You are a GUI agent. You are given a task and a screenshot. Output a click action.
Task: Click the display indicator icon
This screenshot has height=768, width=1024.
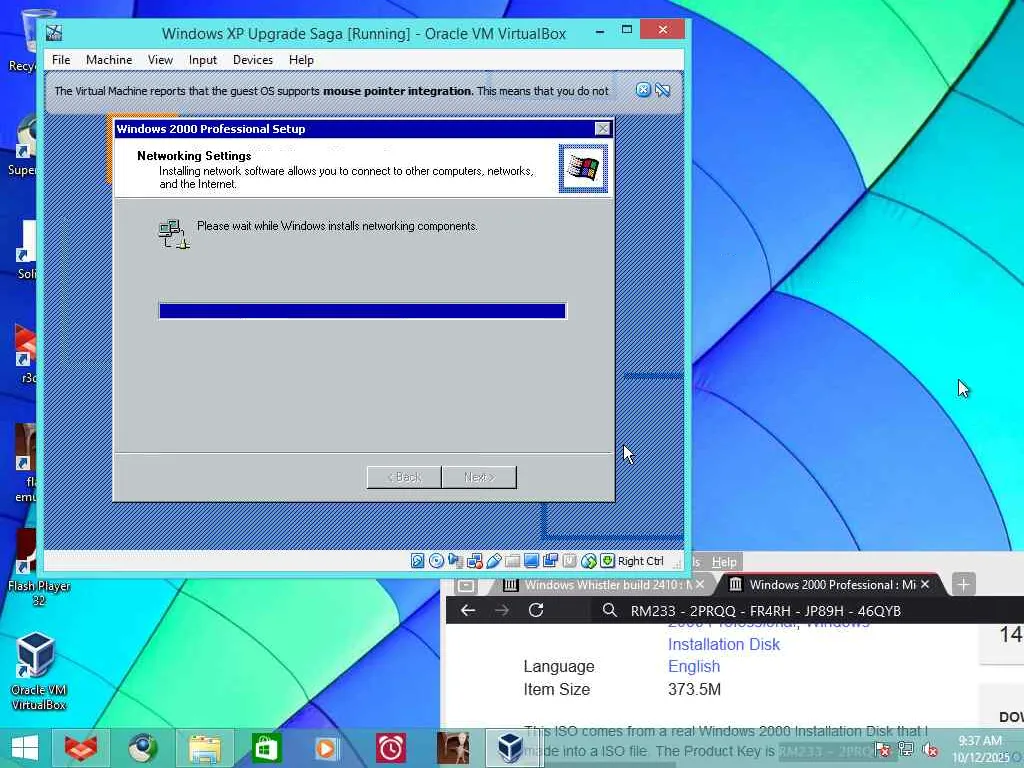(x=532, y=560)
